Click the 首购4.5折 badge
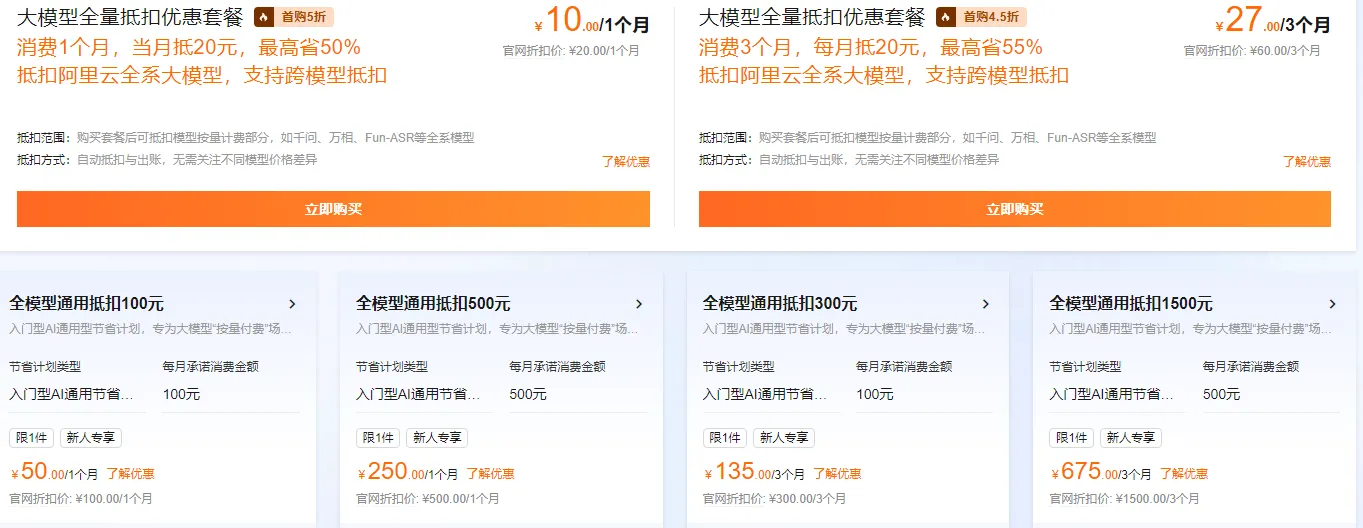 tap(981, 17)
